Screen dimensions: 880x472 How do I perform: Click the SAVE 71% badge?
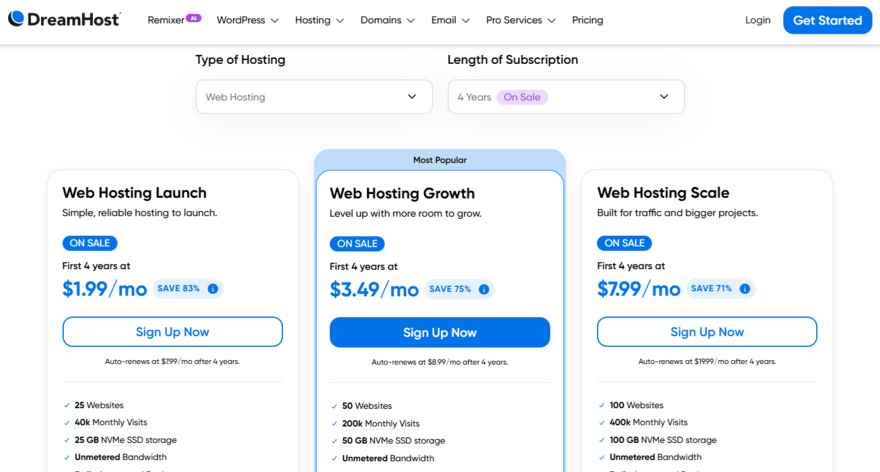[721, 288]
